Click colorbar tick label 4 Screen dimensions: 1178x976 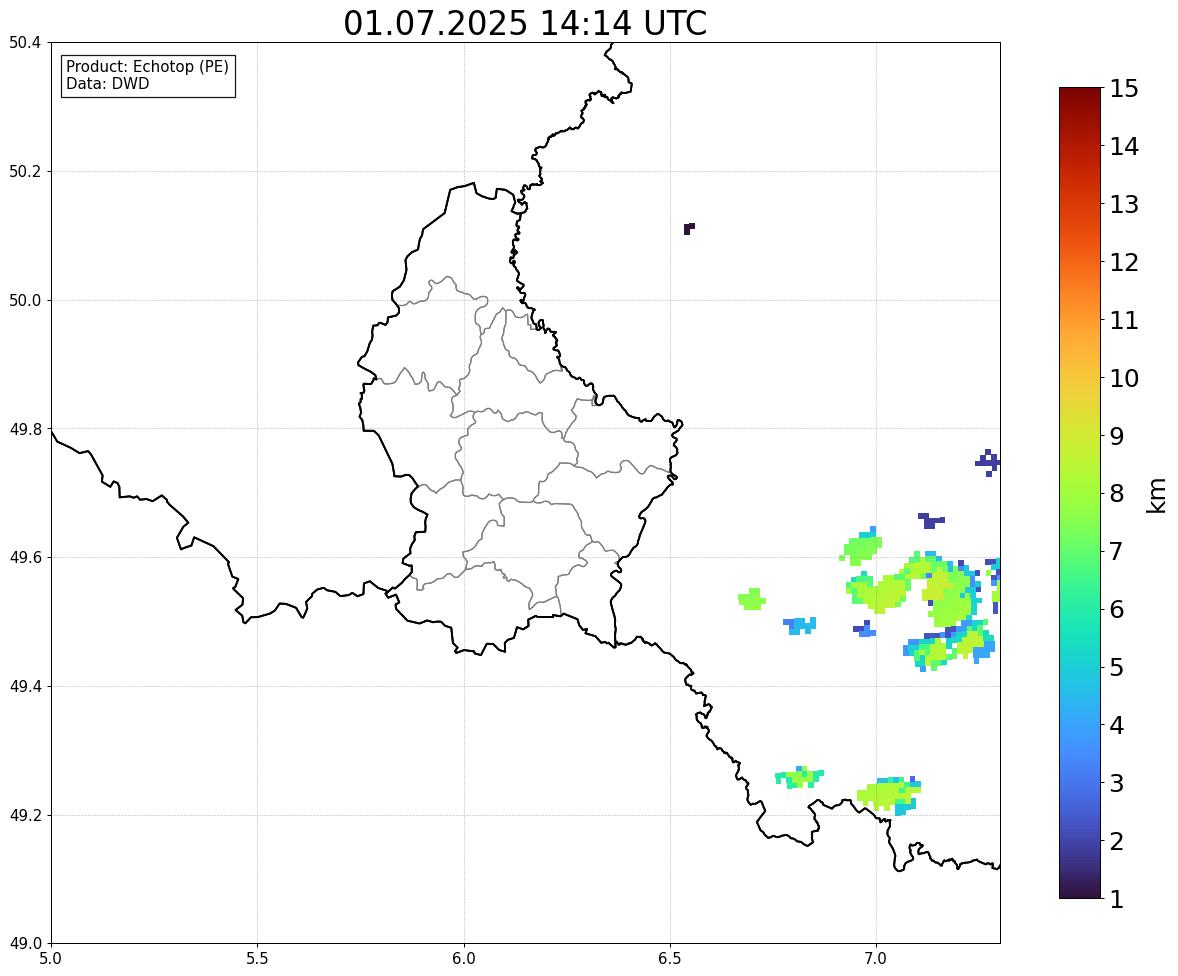(1117, 725)
